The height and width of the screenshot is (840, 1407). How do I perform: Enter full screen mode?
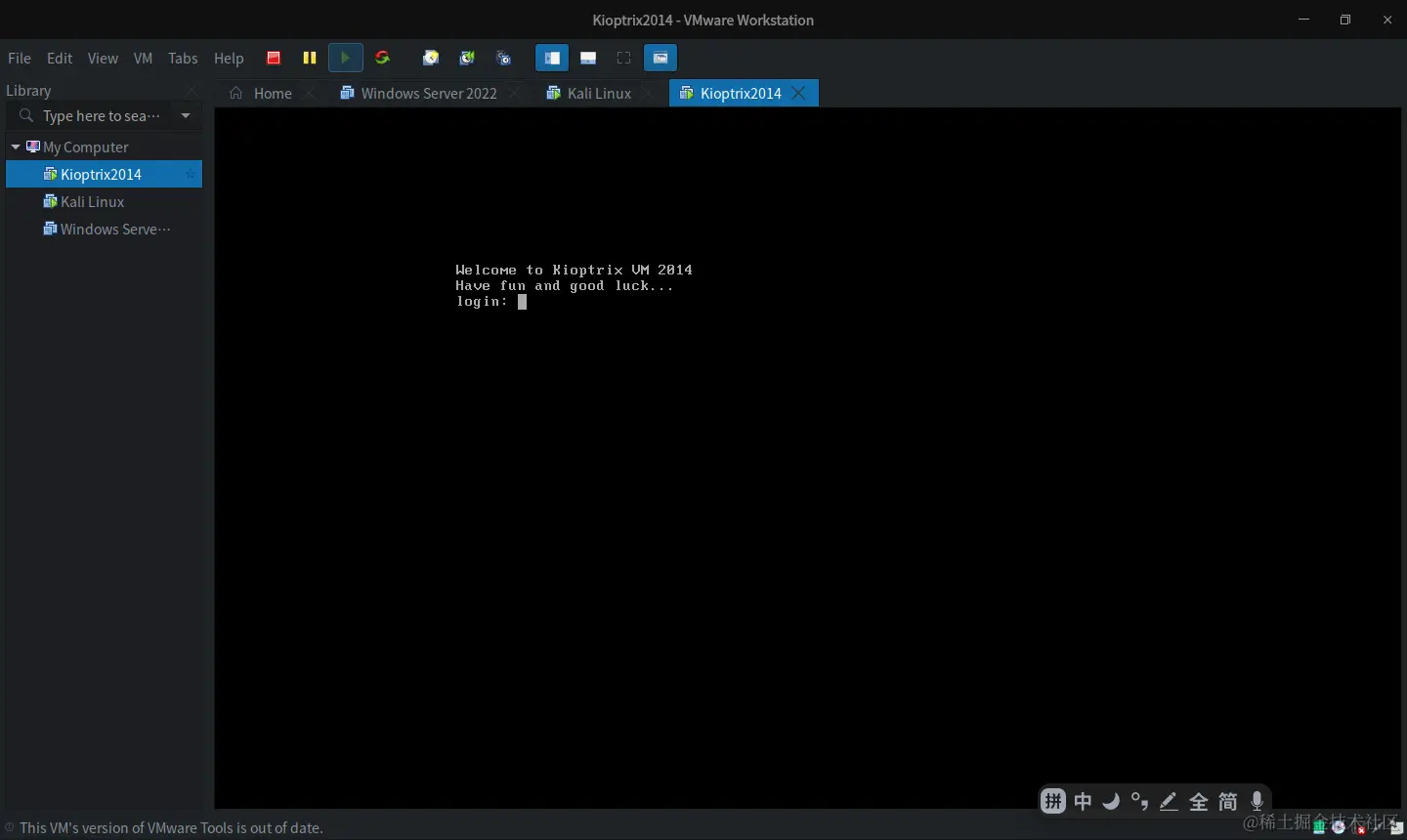(x=624, y=58)
